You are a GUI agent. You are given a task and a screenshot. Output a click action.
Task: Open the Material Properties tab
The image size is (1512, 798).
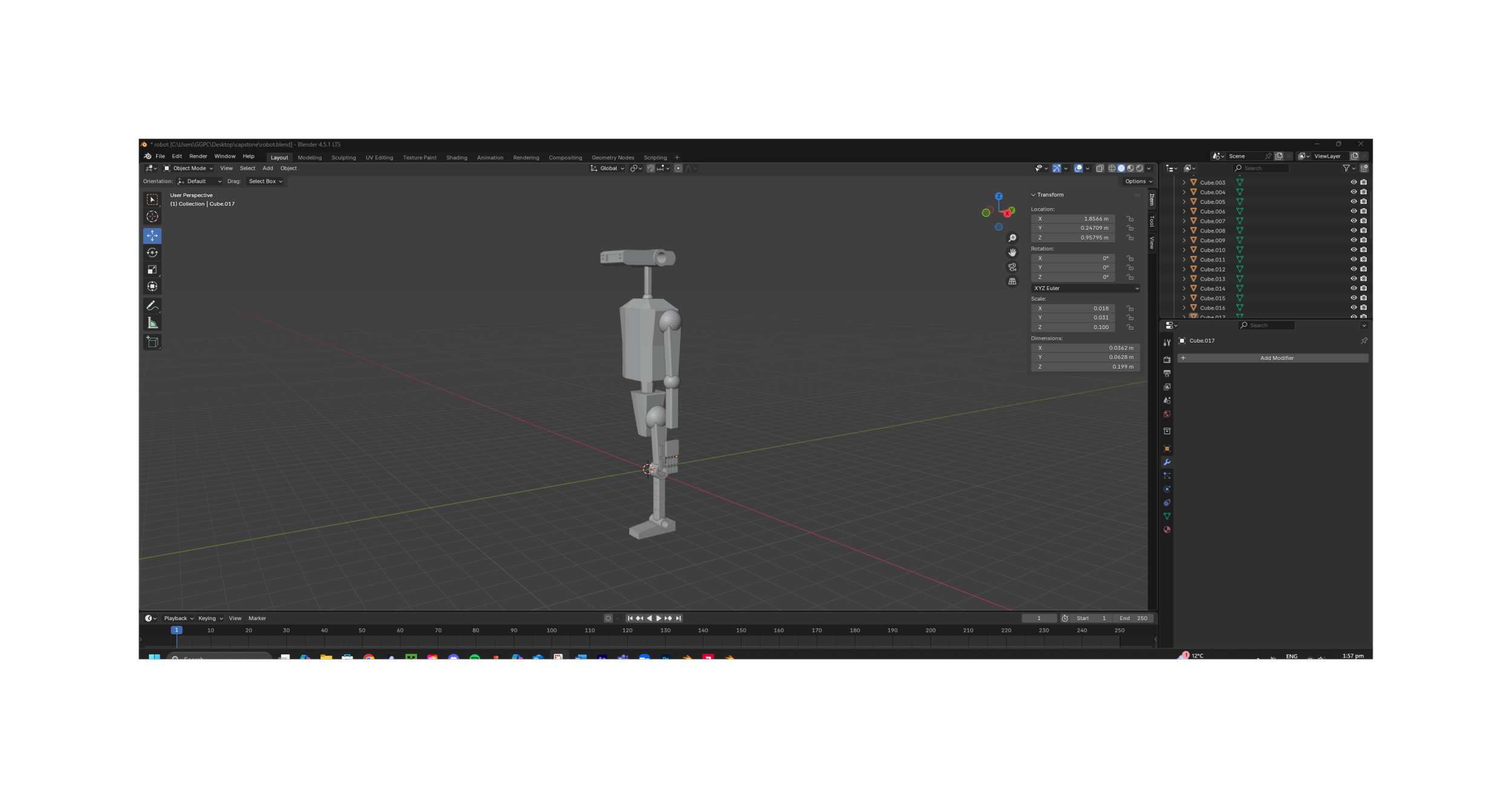pos(1167,530)
